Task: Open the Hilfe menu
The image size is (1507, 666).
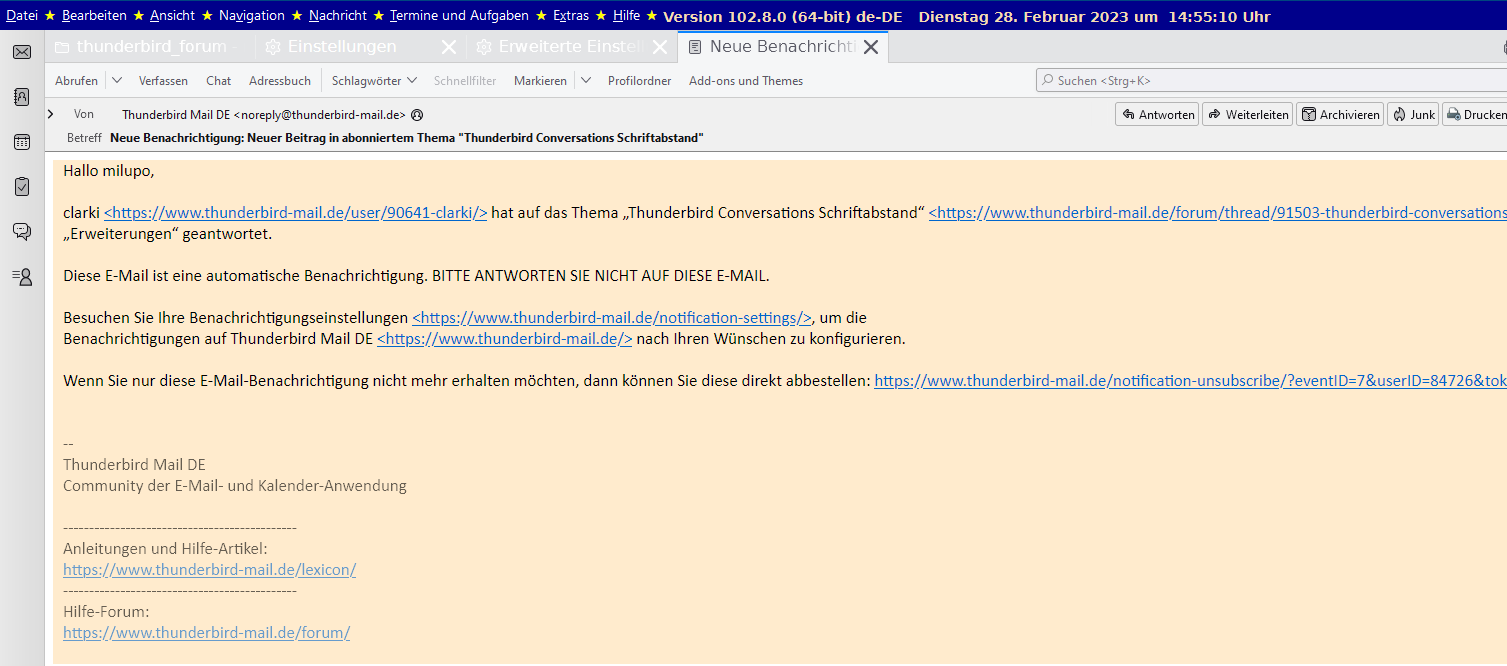Action: click(626, 15)
